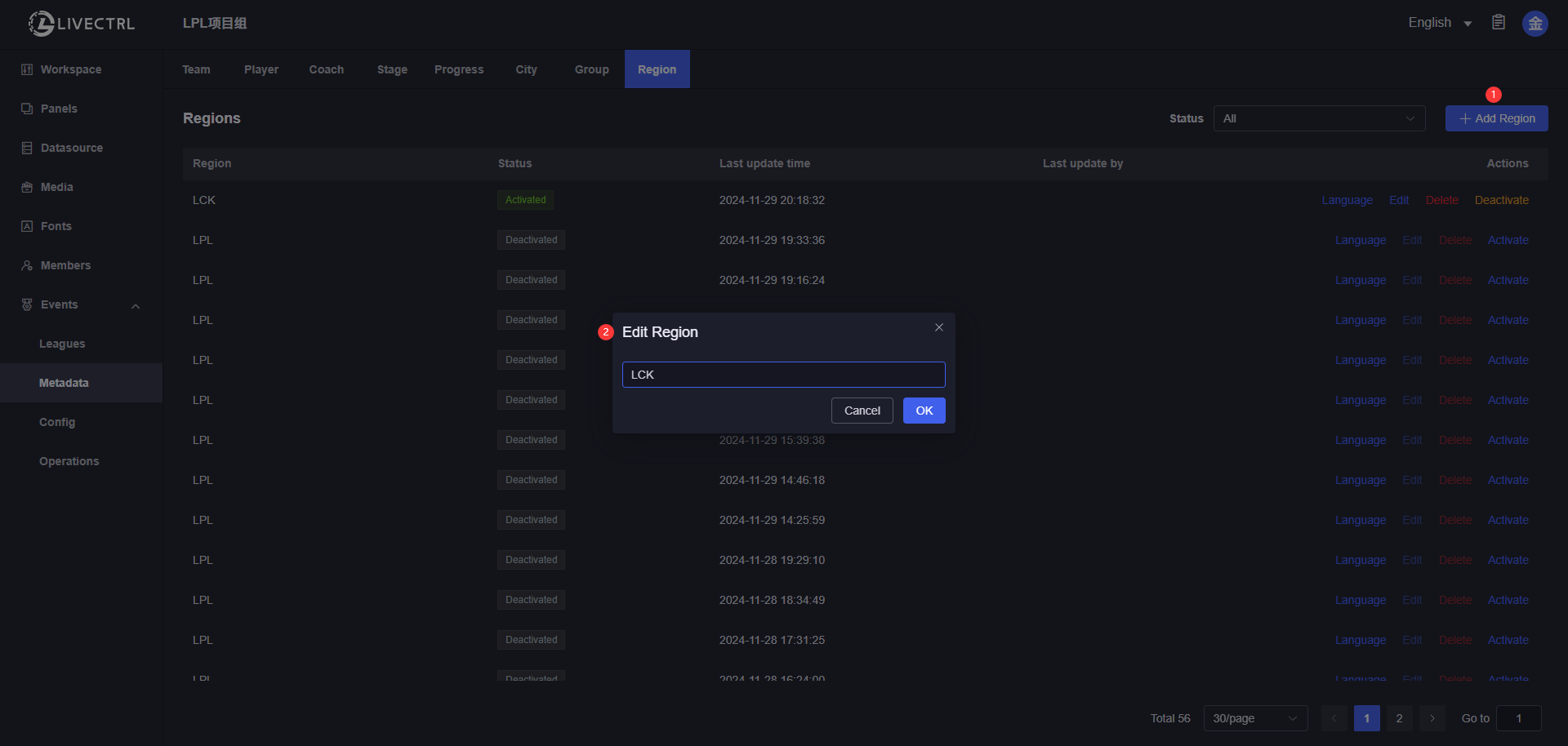Open the Leagues menu item
Viewport: 1568px width, 746px height.
pyautogui.click(x=62, y=344)
